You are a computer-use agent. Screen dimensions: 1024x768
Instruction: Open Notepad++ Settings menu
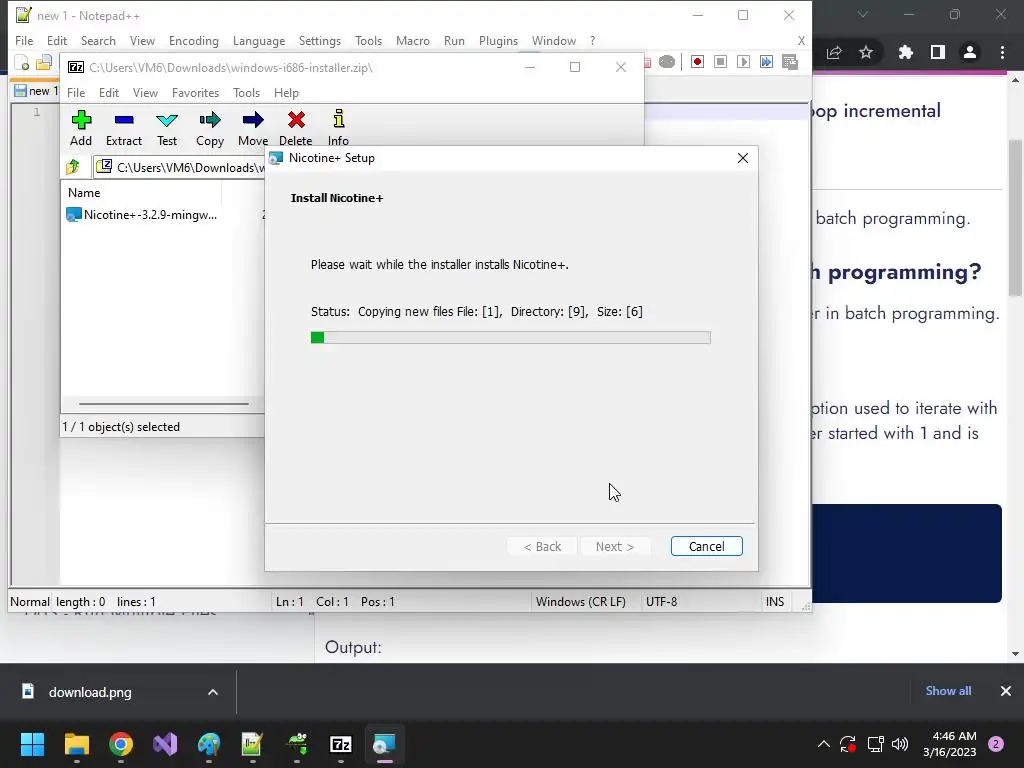pyautogui.click(x=319, y=40)
